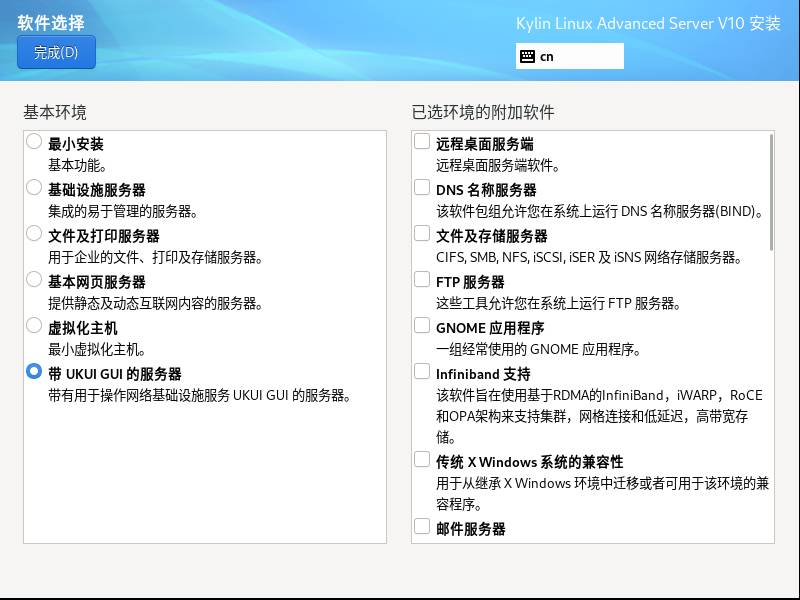The width and height of the screenshot is (800, 600).
Task: Enable the FTP 服务器 checkbox
Action: (422, 280)
